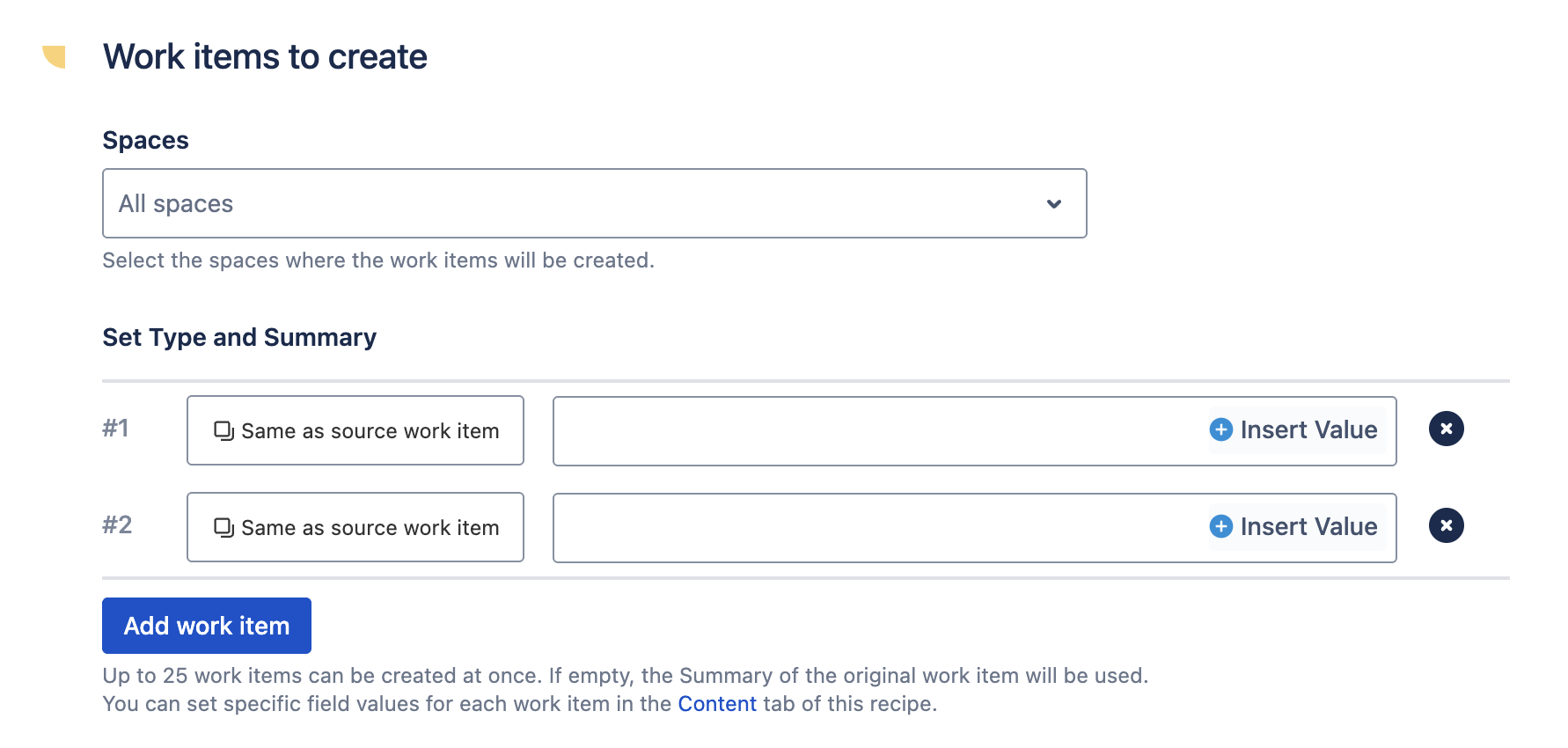Screen dimensions: 1568x748
Task: Open the Content tab link
Action: pyautogui.click(x=717, y=704)
